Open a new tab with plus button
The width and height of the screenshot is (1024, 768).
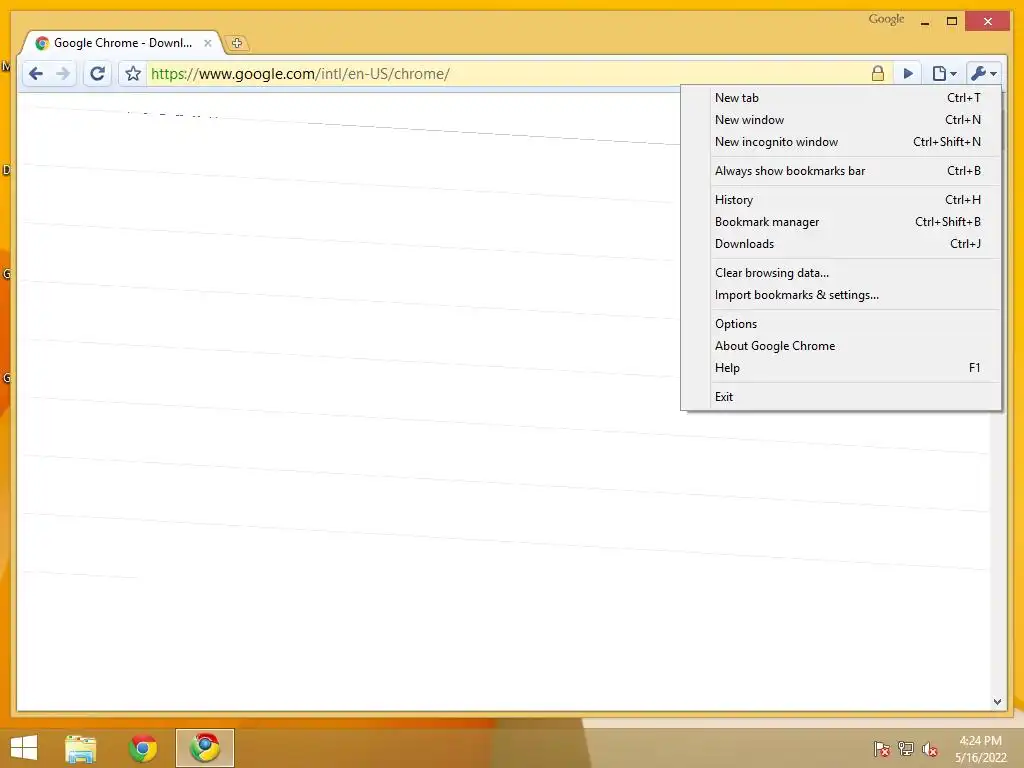point(237,43)
